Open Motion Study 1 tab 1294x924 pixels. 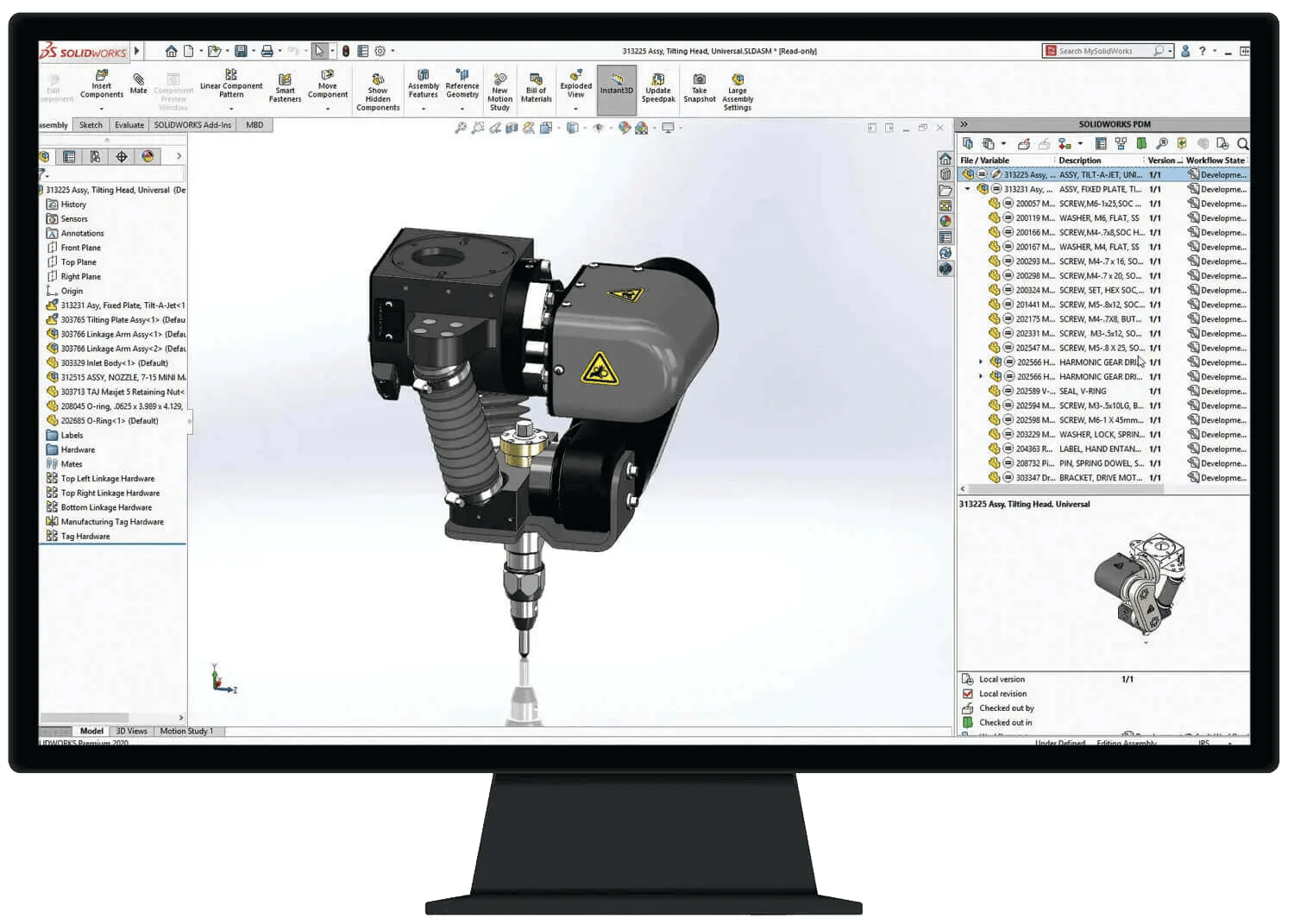186,732
